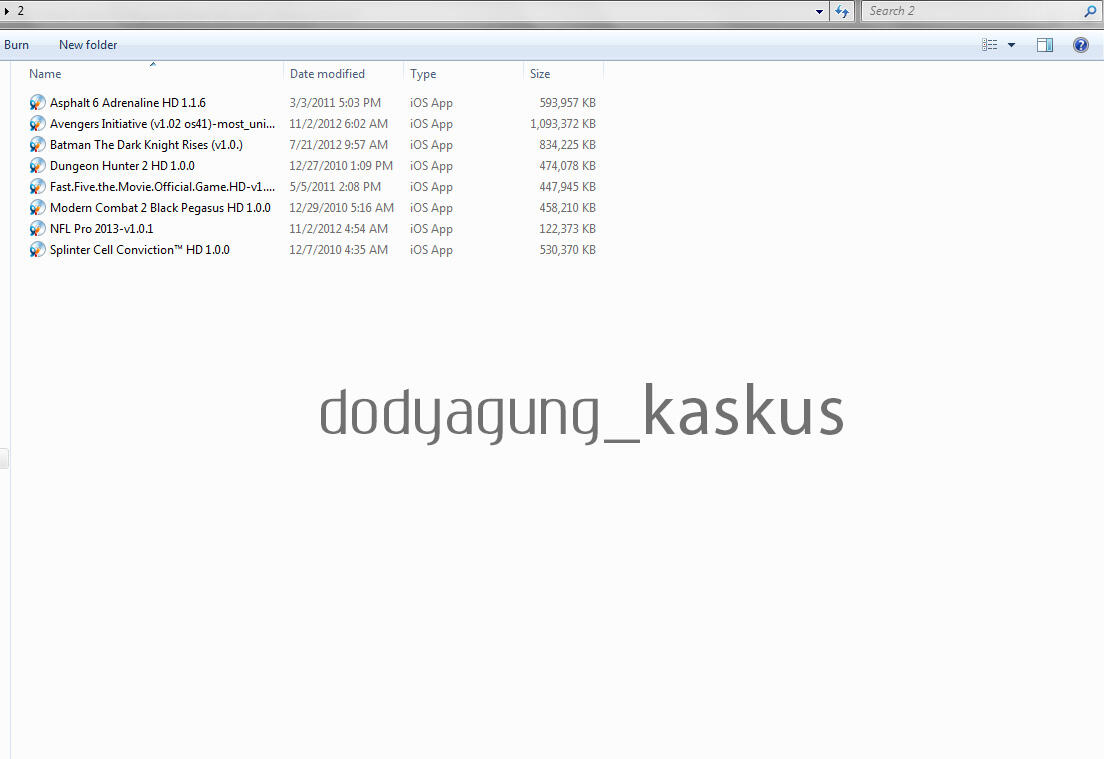Click the folder 2 breadcrumb in address bar
The width and height of the screenshot is (1104, 759).
20,11
